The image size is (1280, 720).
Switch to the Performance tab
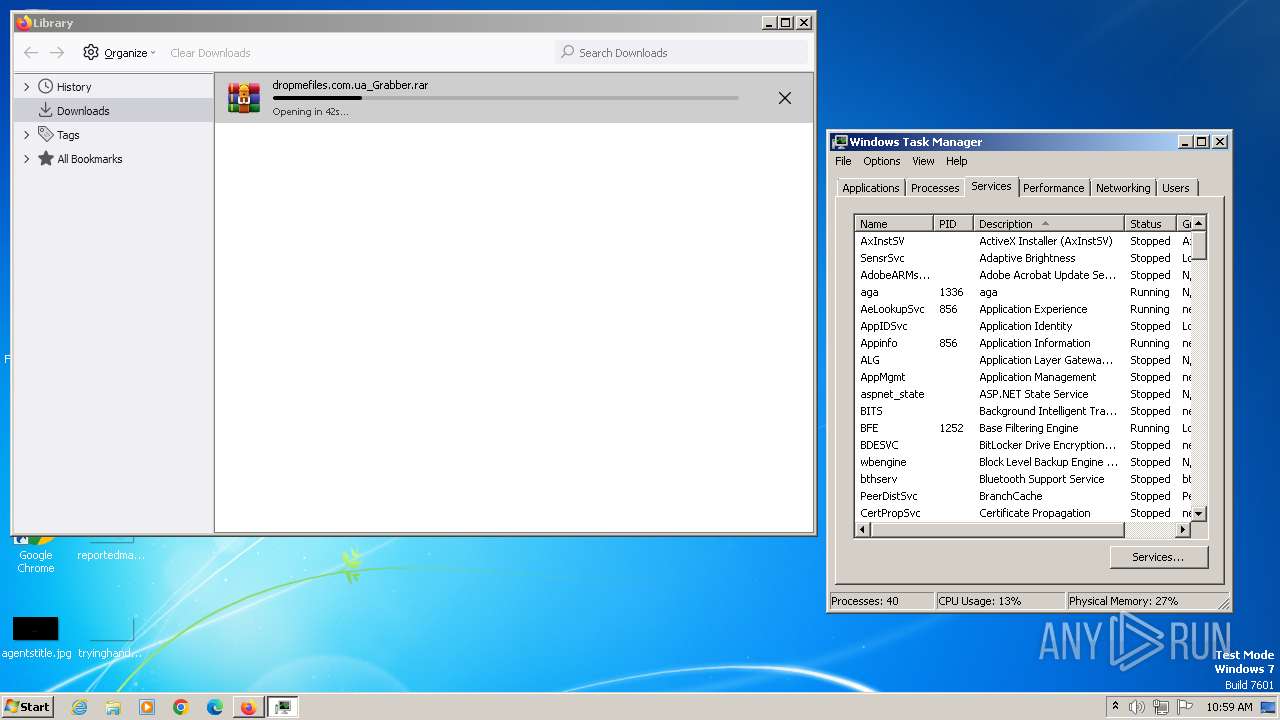pyautogui.click(x=1053, y=188)
